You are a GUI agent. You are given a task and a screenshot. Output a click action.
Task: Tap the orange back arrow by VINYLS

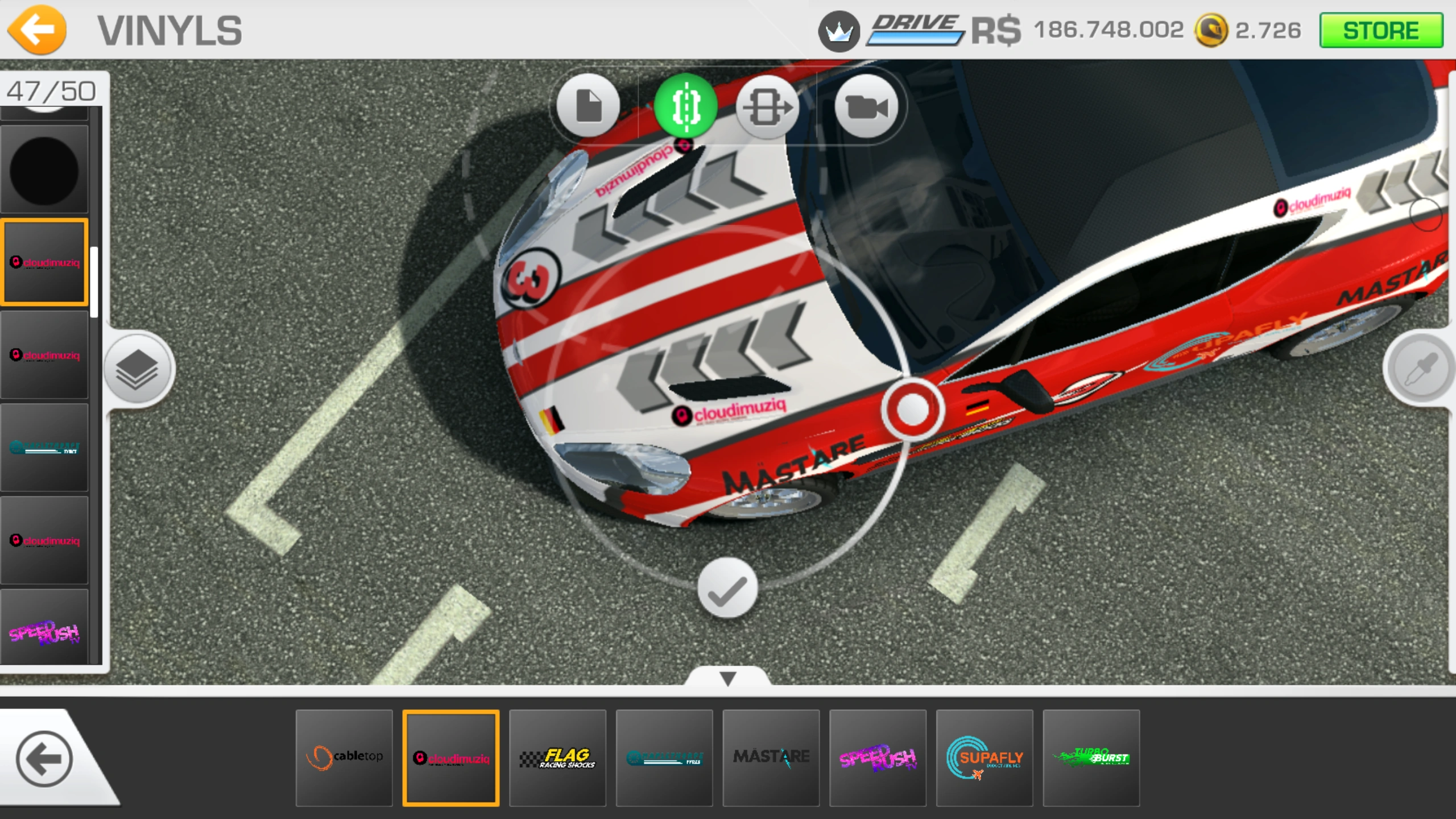(38, 30)
